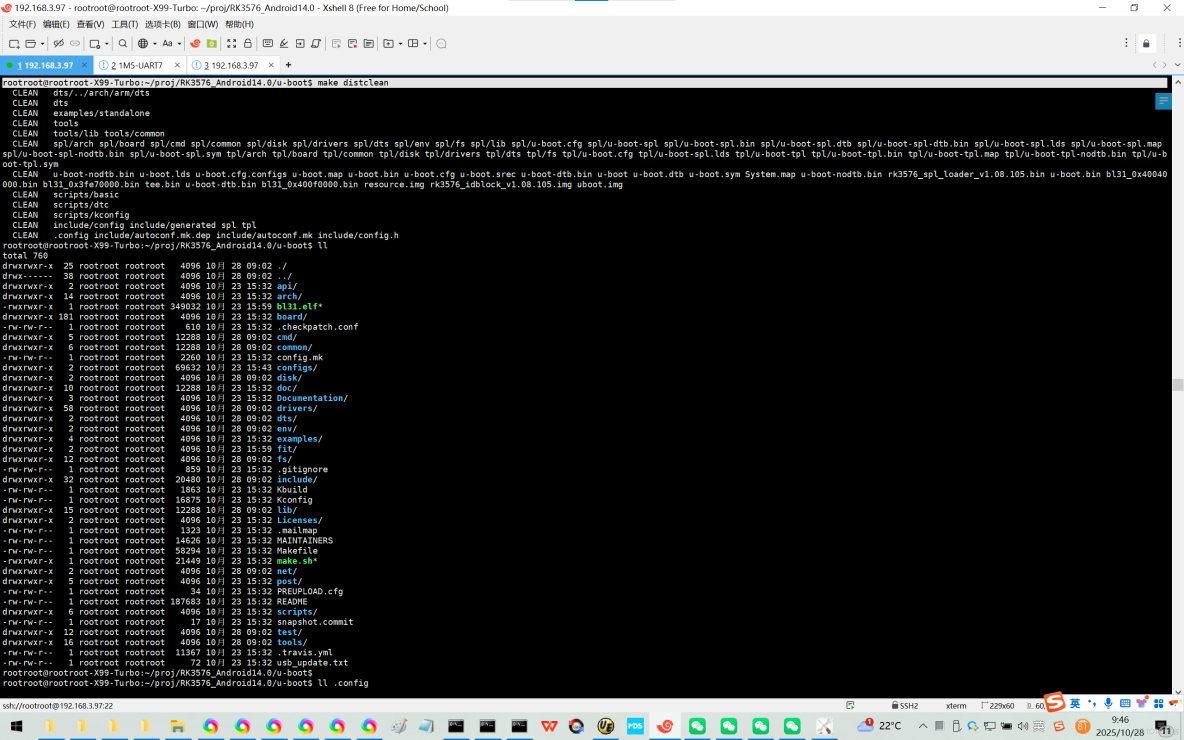1184x740 pixels.
Task: Expand the Open session dropdown arrow
Action: (42, 44)
